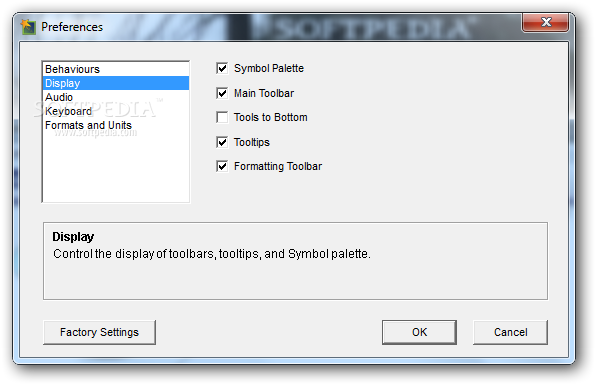Choose Formats and Units category
596x385 pixels.
116,125
